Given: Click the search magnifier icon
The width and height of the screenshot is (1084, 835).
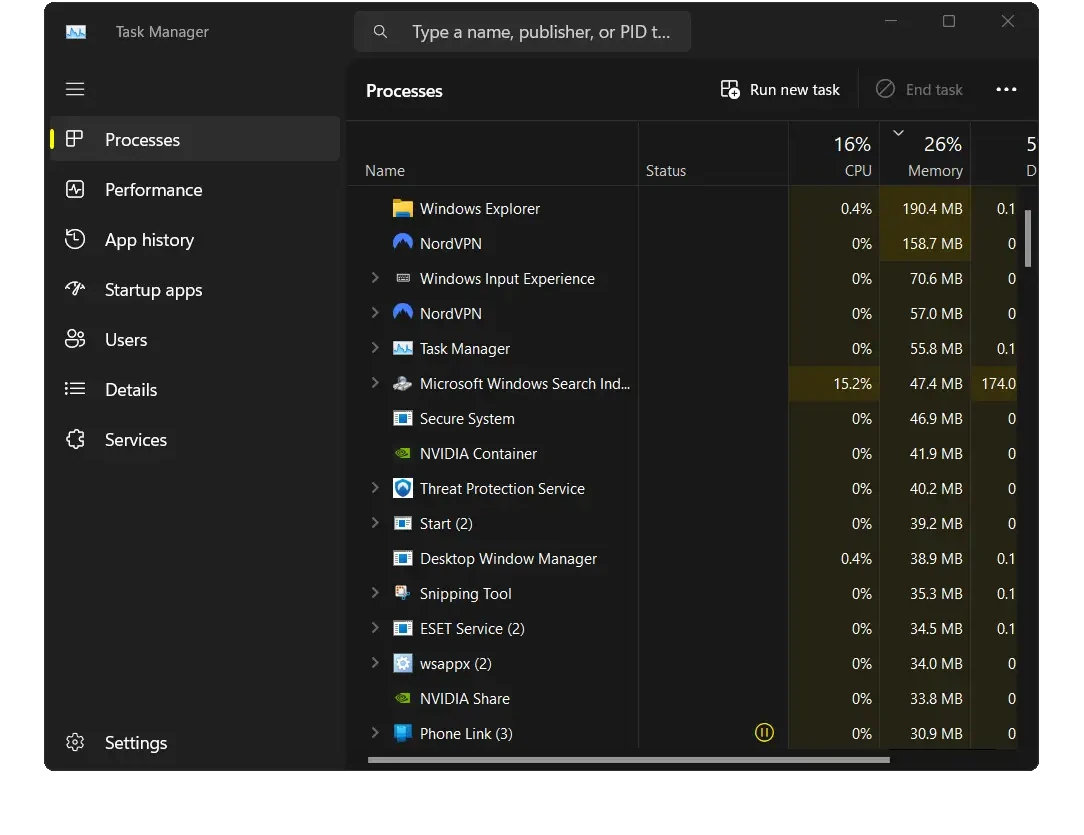Looking at the screenshot, I should coord(380,32).
